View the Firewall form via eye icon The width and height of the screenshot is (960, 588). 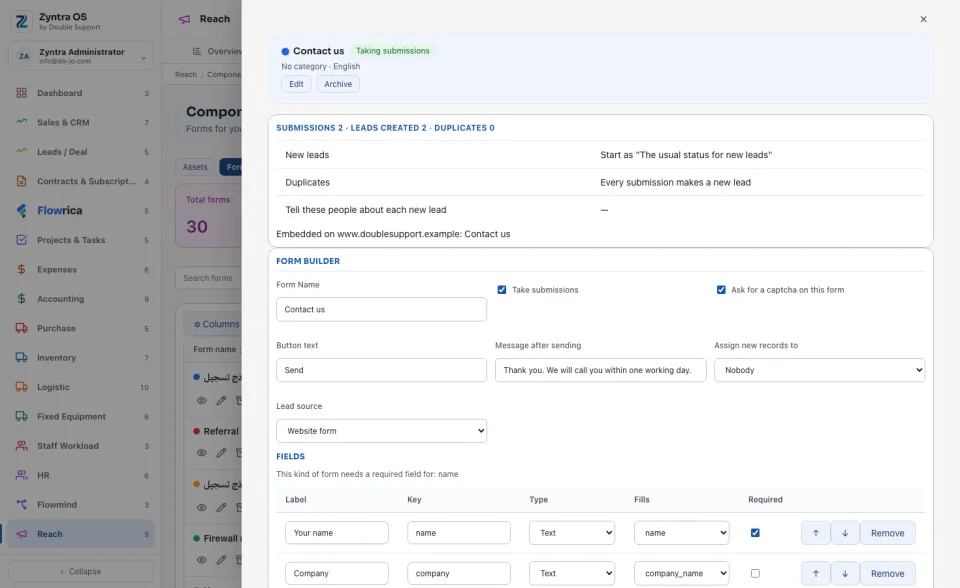pyautogui.click(x=201, y=559)
